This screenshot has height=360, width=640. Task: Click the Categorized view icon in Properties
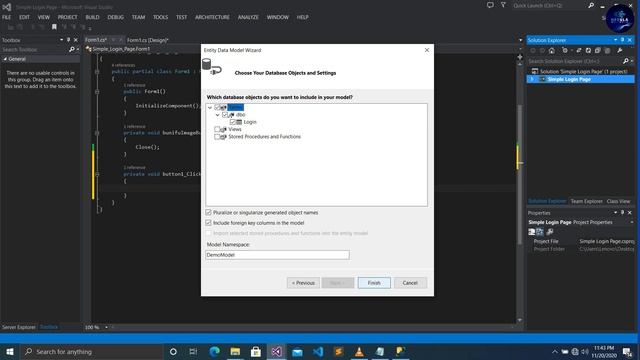click(x=531, y=232)
